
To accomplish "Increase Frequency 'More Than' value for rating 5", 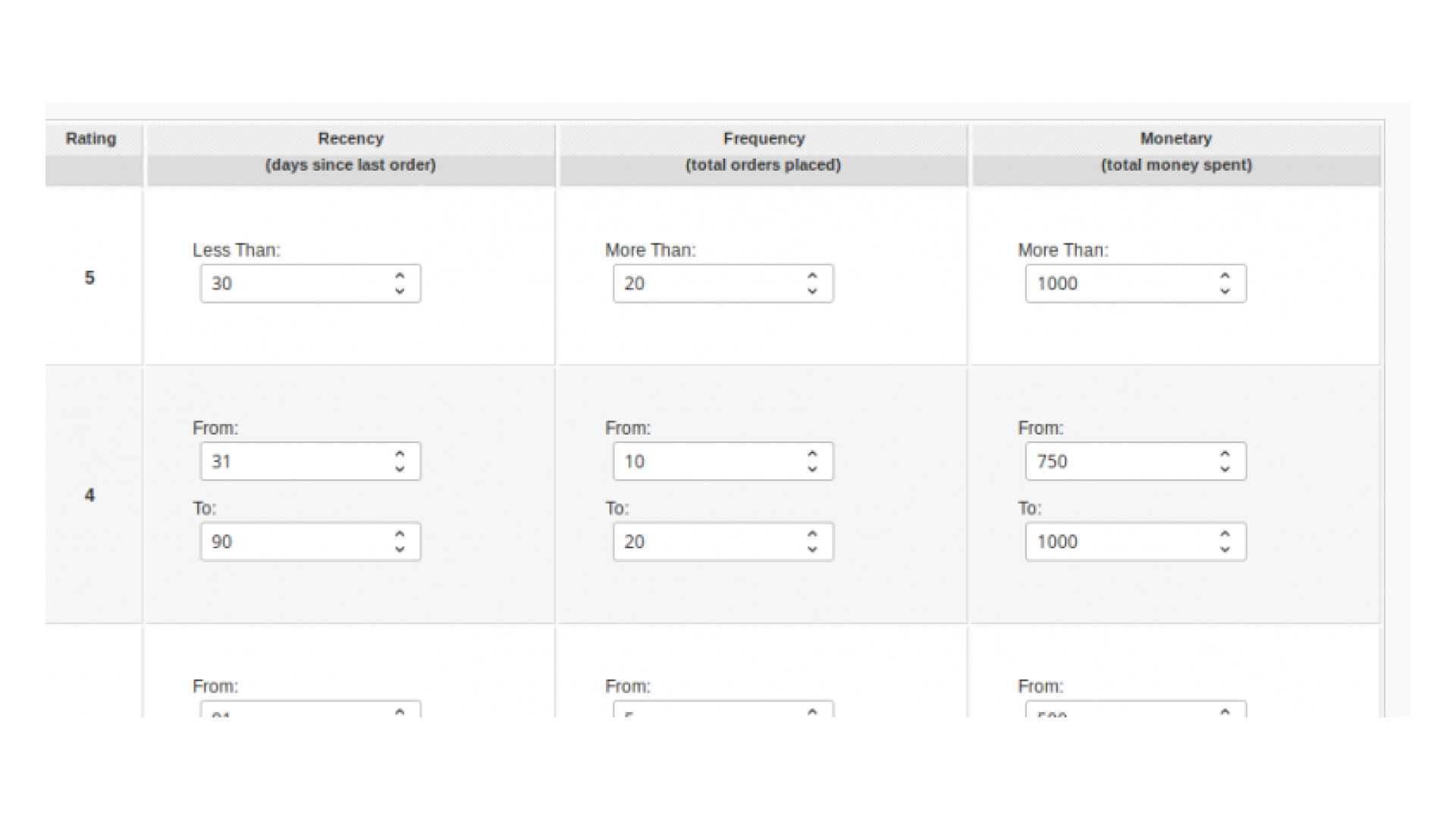I will pyautogui.click(x=812, y=276).
